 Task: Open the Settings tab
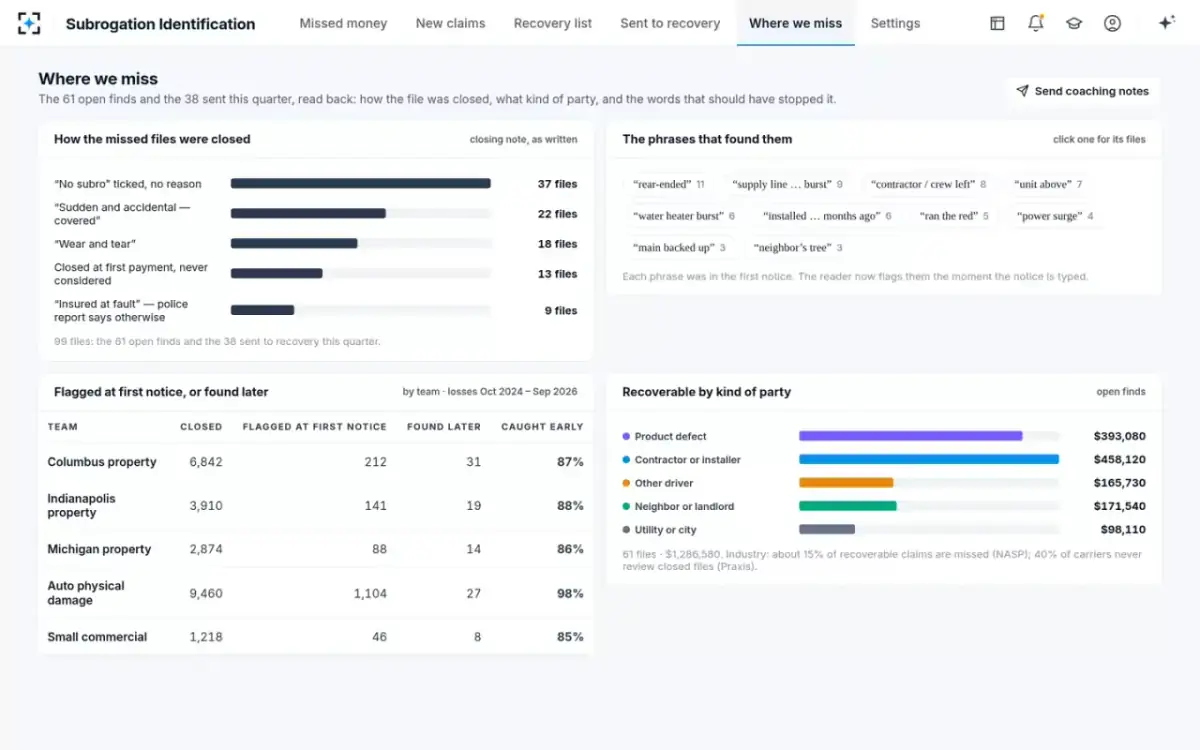point(895,23)
